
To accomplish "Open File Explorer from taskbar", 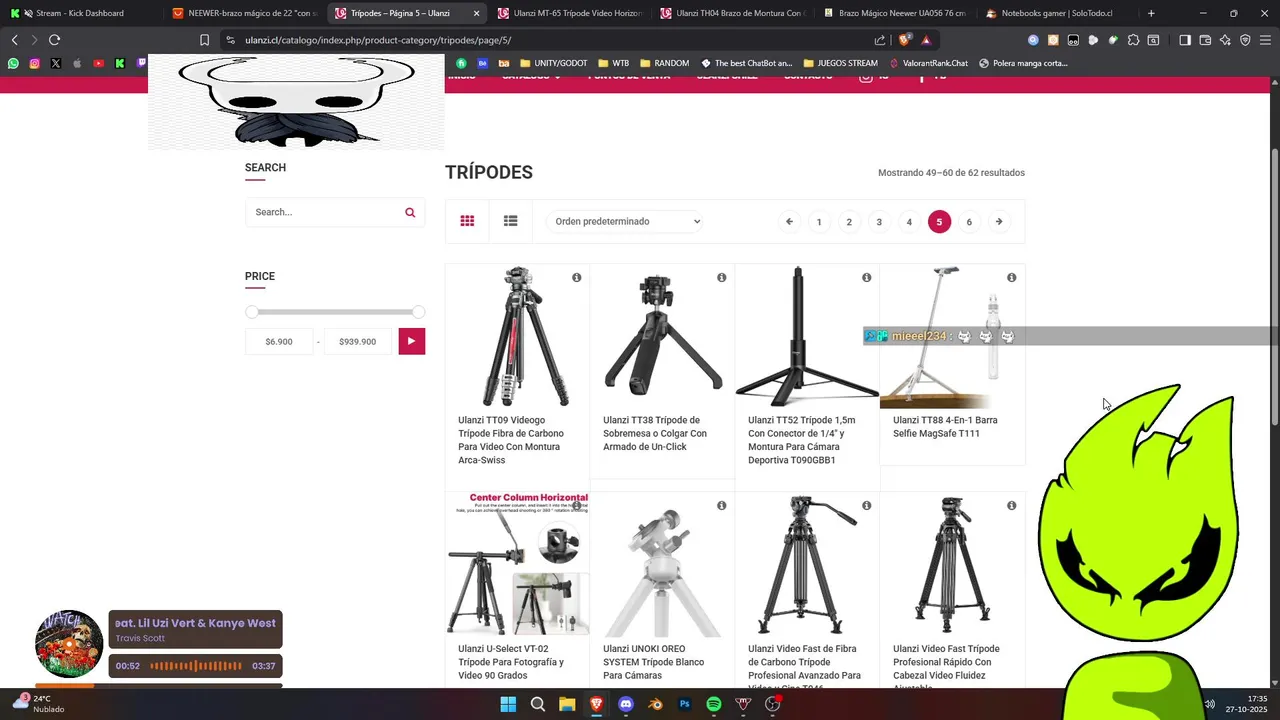I will coord(567,704).
